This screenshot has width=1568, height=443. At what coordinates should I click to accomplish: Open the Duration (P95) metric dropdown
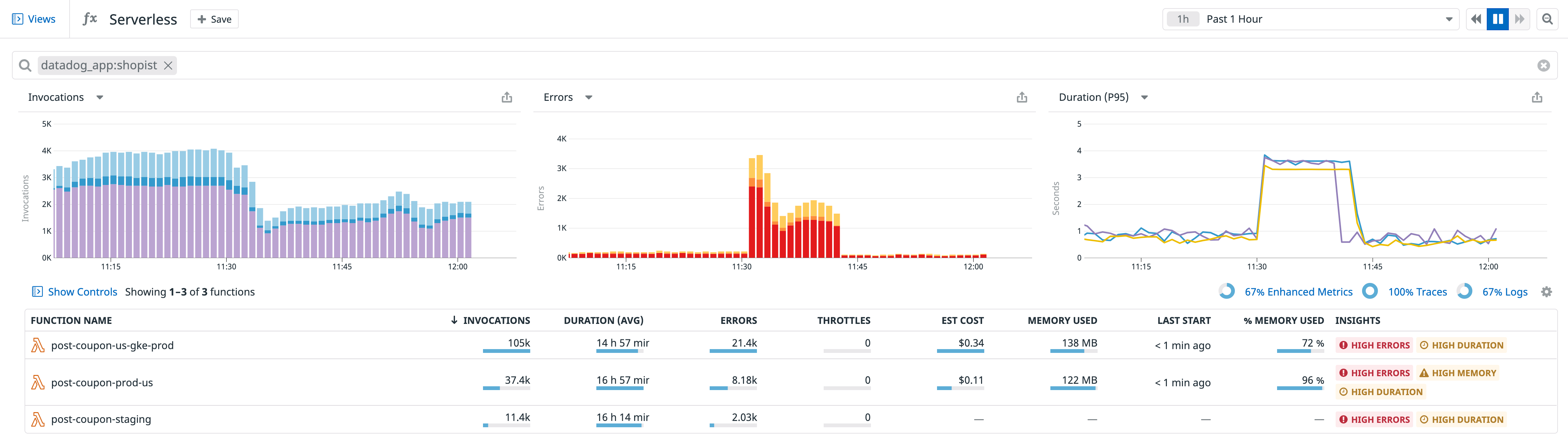coord(1144,97)
